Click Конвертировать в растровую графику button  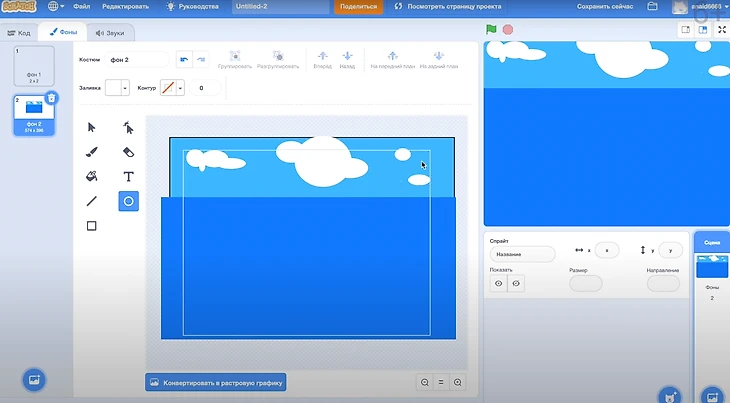click(216, 382)
